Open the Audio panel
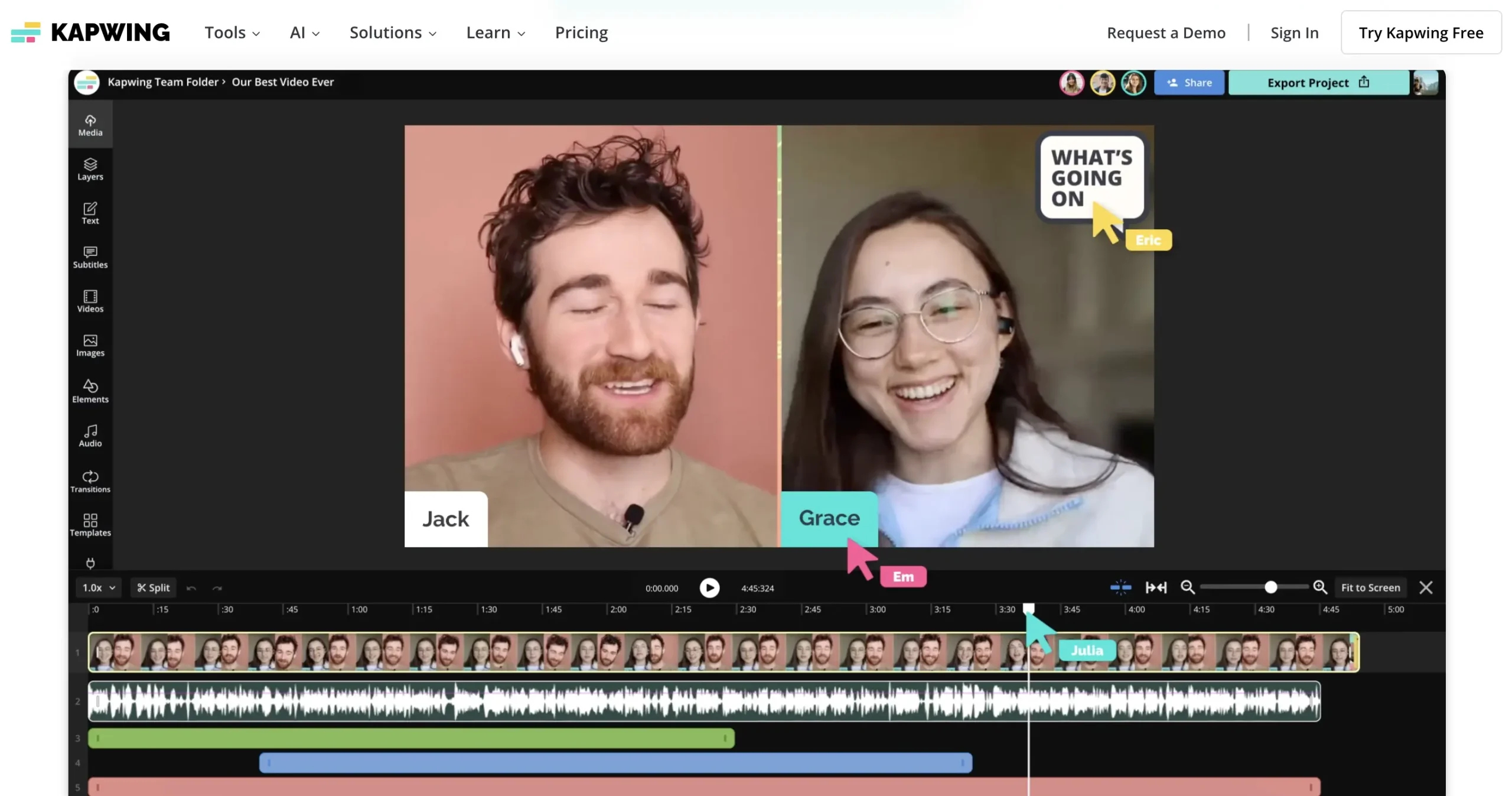The image size is (1512, 796). (x=90, y=436)
